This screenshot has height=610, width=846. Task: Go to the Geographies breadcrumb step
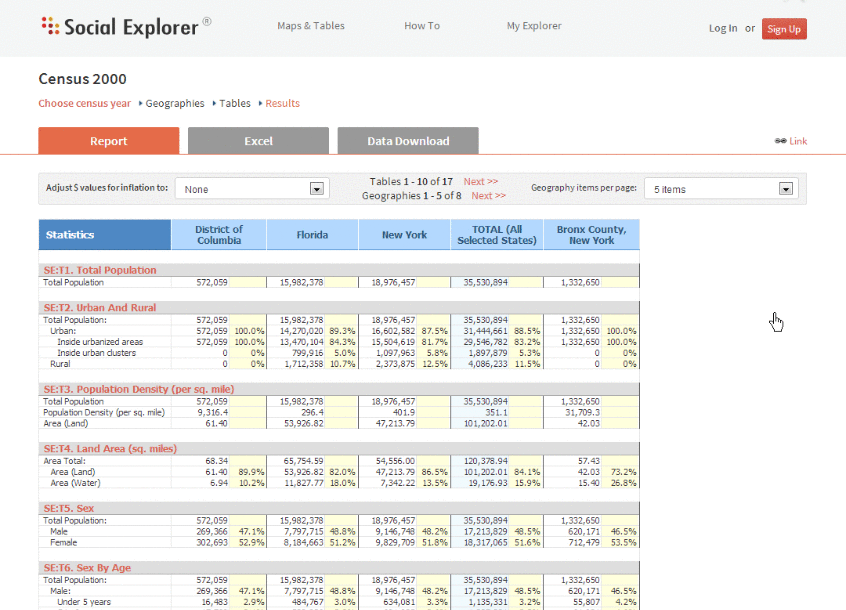(x=175, y=103)
